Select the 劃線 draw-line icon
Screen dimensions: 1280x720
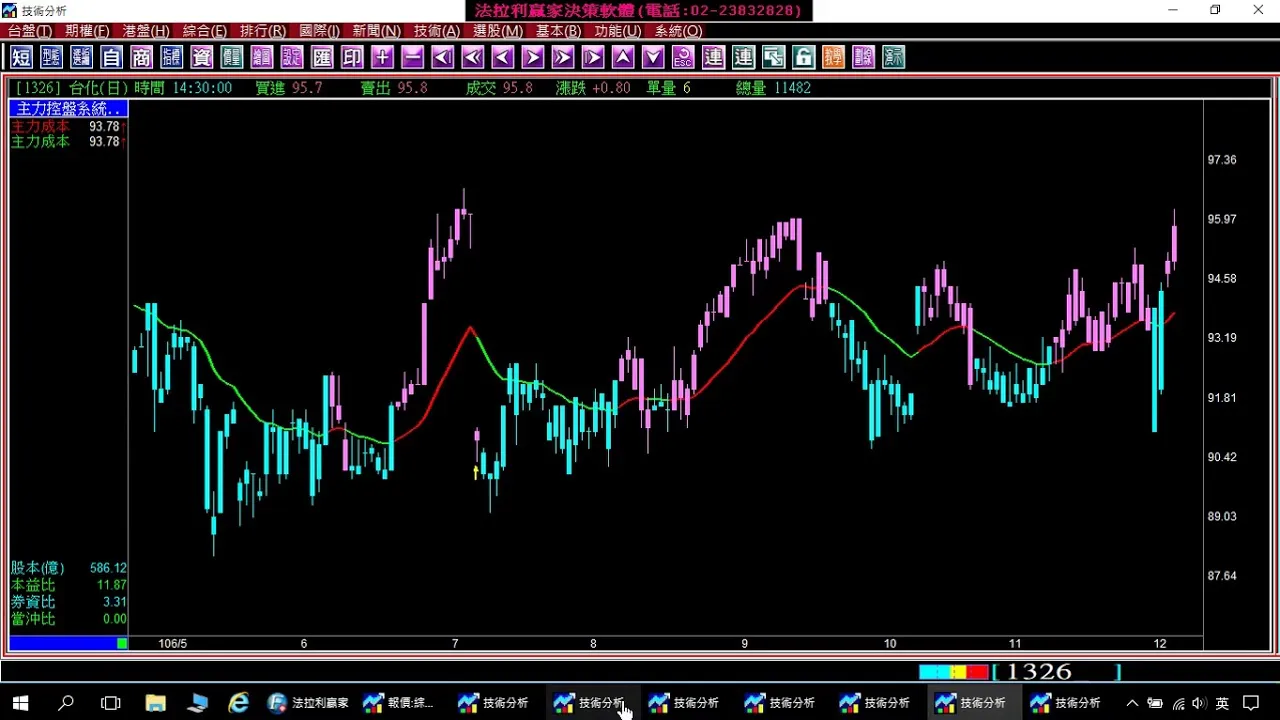click(x=862, y=57)
